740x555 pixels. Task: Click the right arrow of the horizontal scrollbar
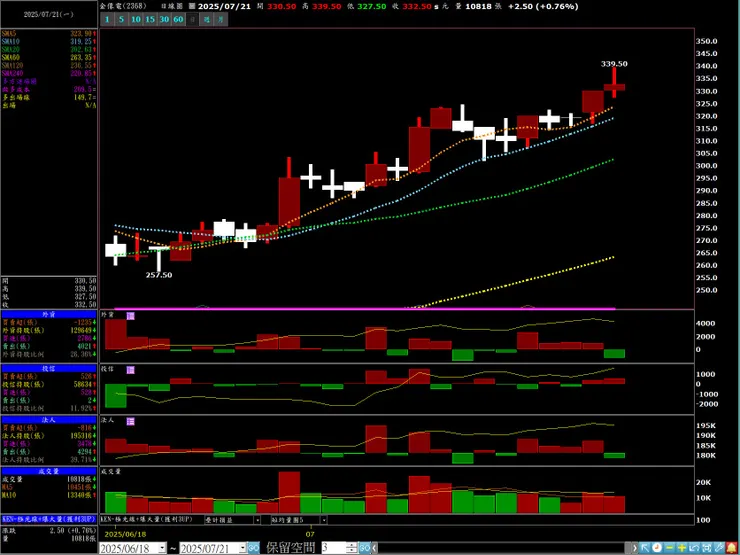pyautogui.click(x=634, y=548)
